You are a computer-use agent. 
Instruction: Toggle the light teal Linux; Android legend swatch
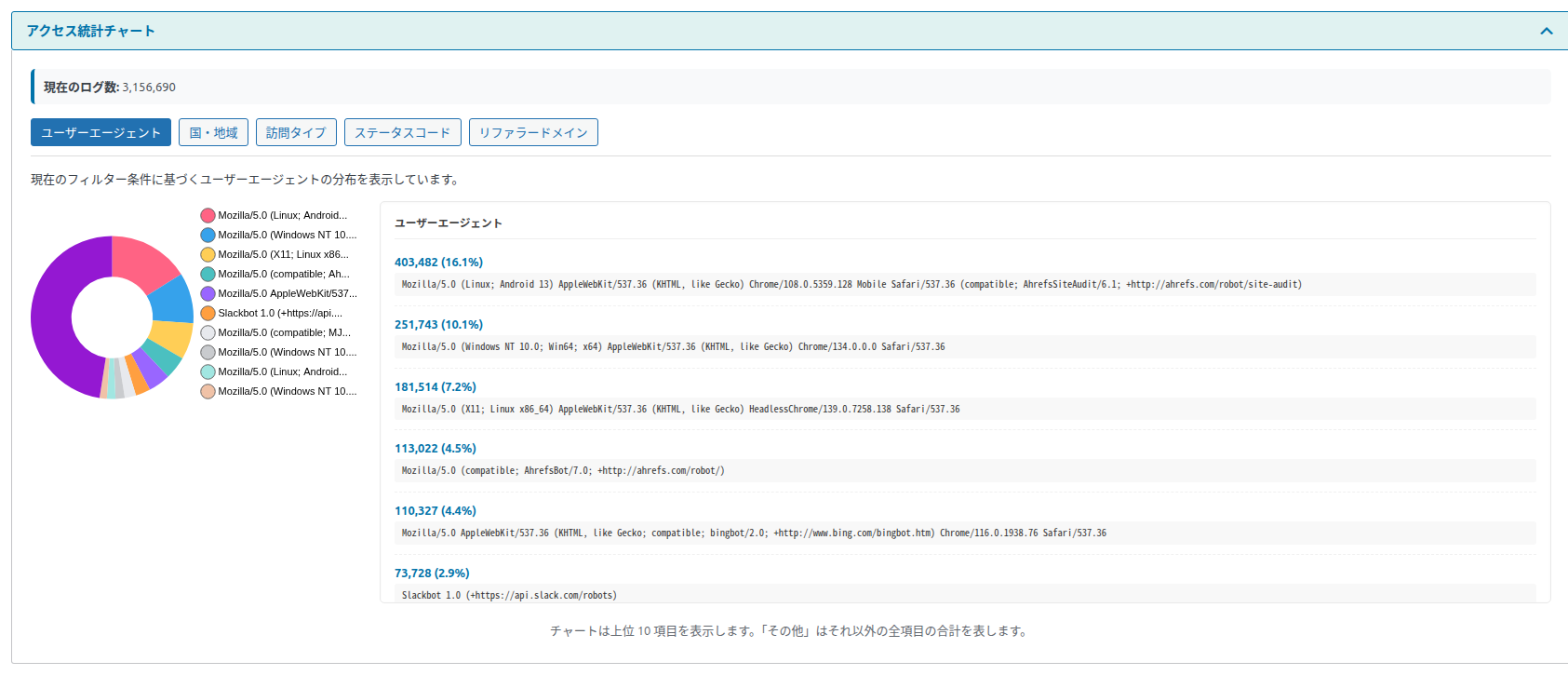click(208, 371)
